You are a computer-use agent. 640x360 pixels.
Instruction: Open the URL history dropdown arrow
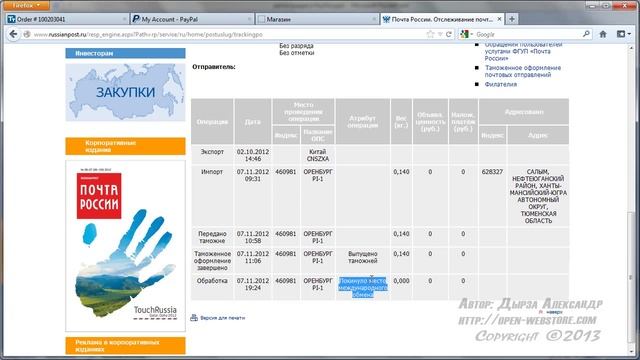(x=440, y=35)
